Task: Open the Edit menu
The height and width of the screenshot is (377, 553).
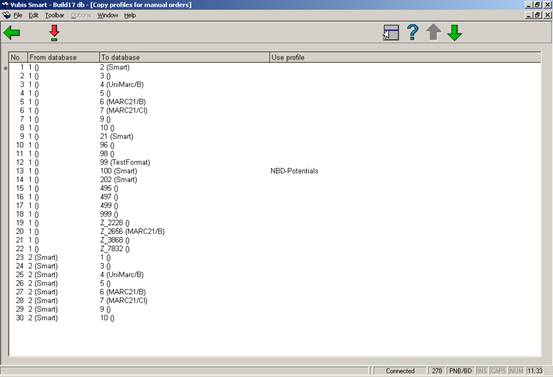Action: pos(34,16)
